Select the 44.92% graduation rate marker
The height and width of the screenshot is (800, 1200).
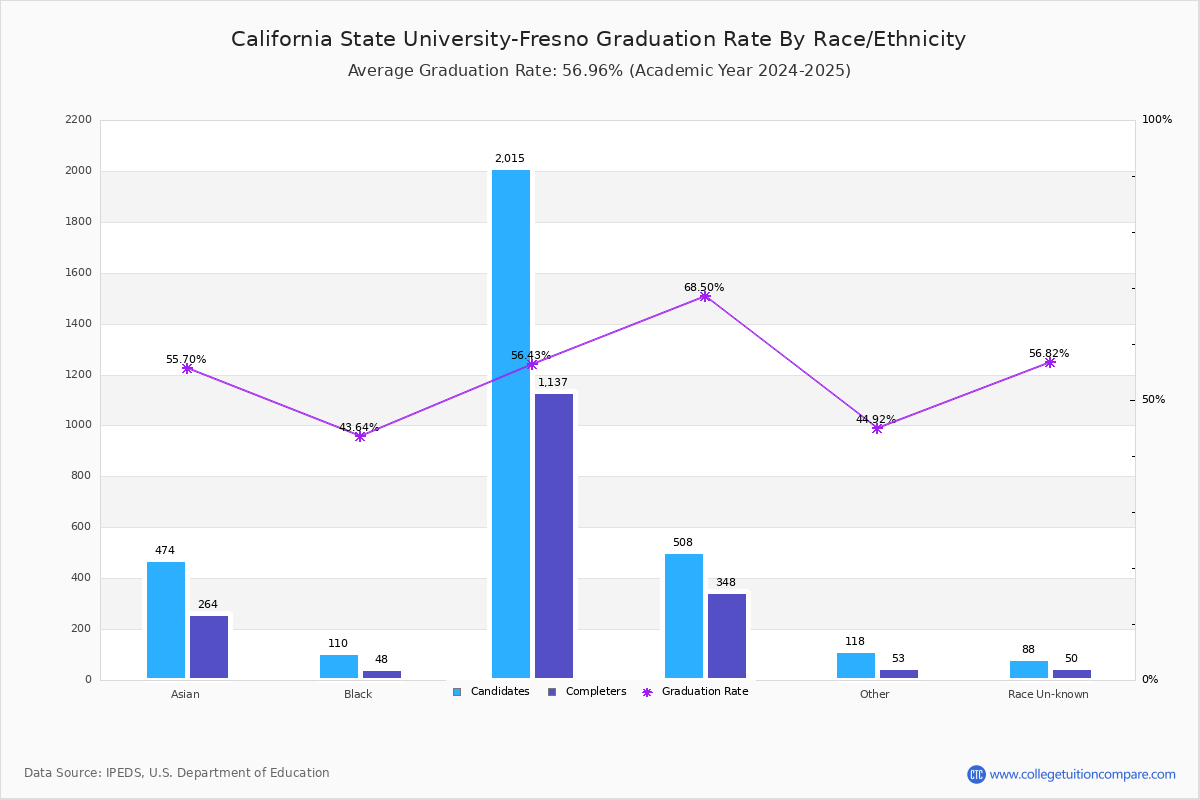click(x=877, y=428)
